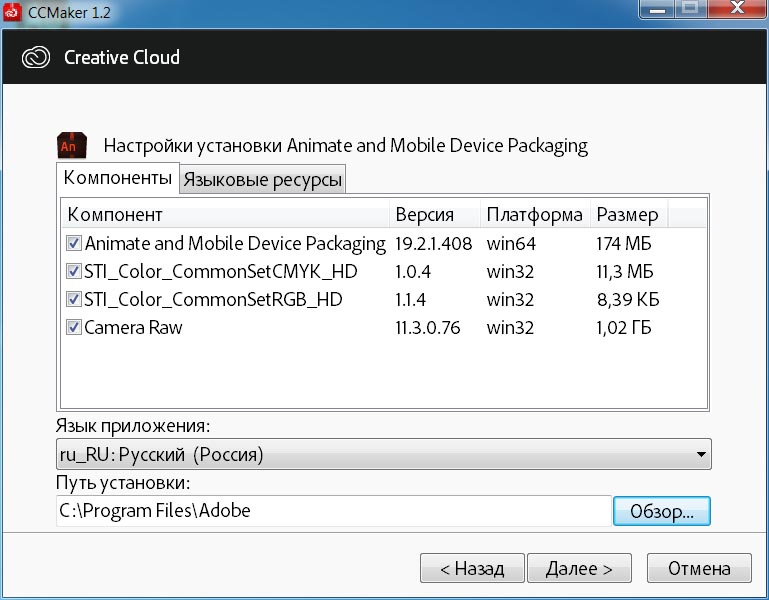This screenshot has width=769, height=600.
Task: Click the install path input field
Action: [333, 511]
